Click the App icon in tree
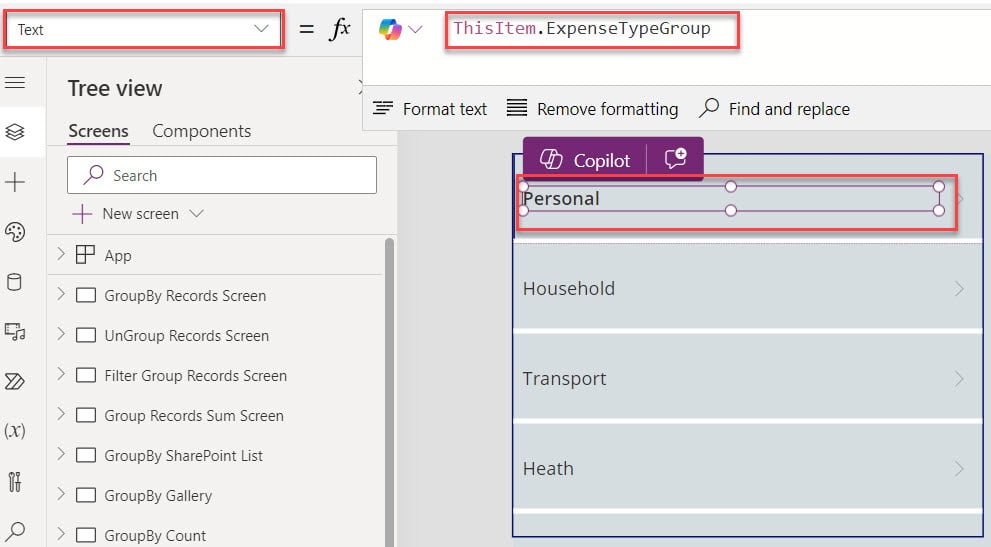This screenshot has height=547, width=991. click(x=85, y=255)
